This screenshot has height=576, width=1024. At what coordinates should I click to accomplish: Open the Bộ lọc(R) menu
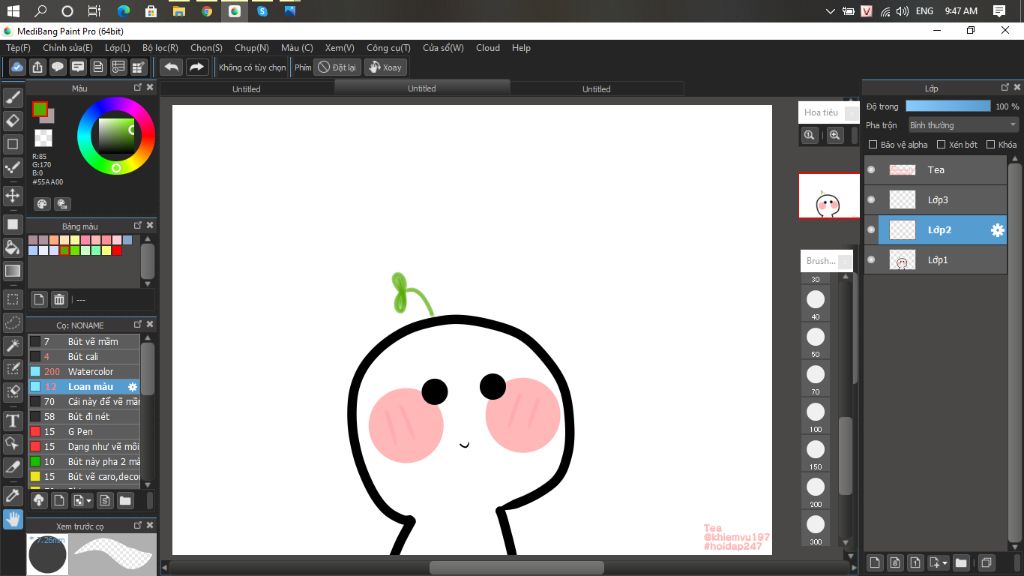(160, 48)
